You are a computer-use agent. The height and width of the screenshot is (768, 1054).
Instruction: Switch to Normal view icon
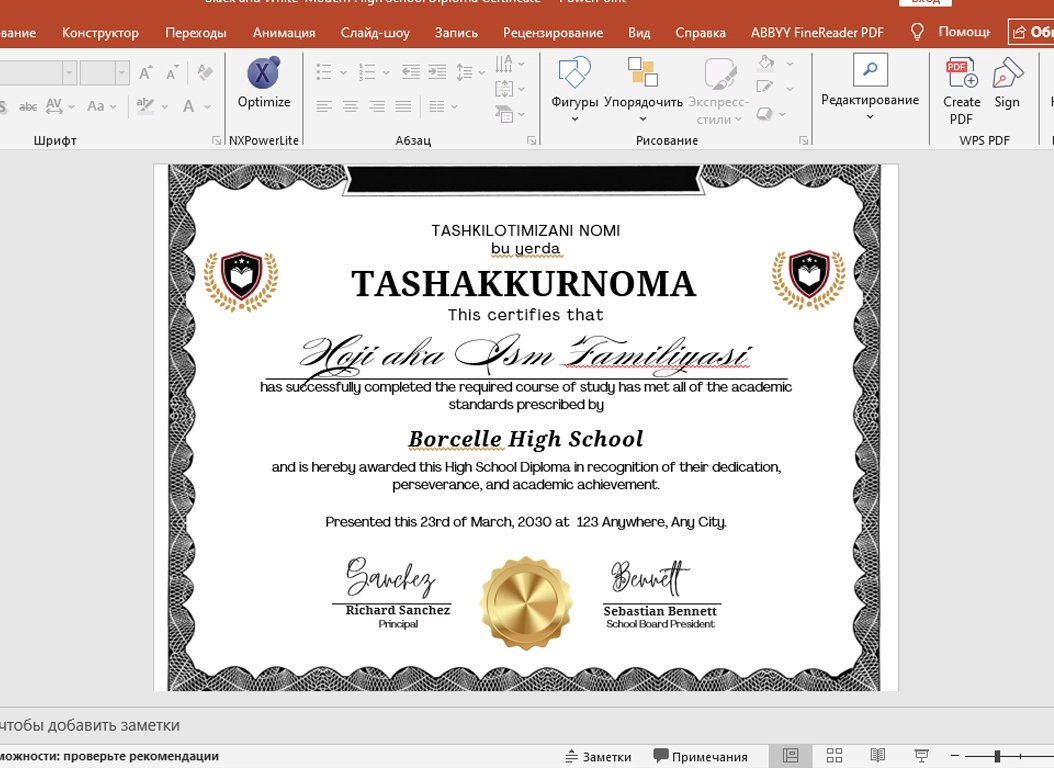(x=790, y=755)
